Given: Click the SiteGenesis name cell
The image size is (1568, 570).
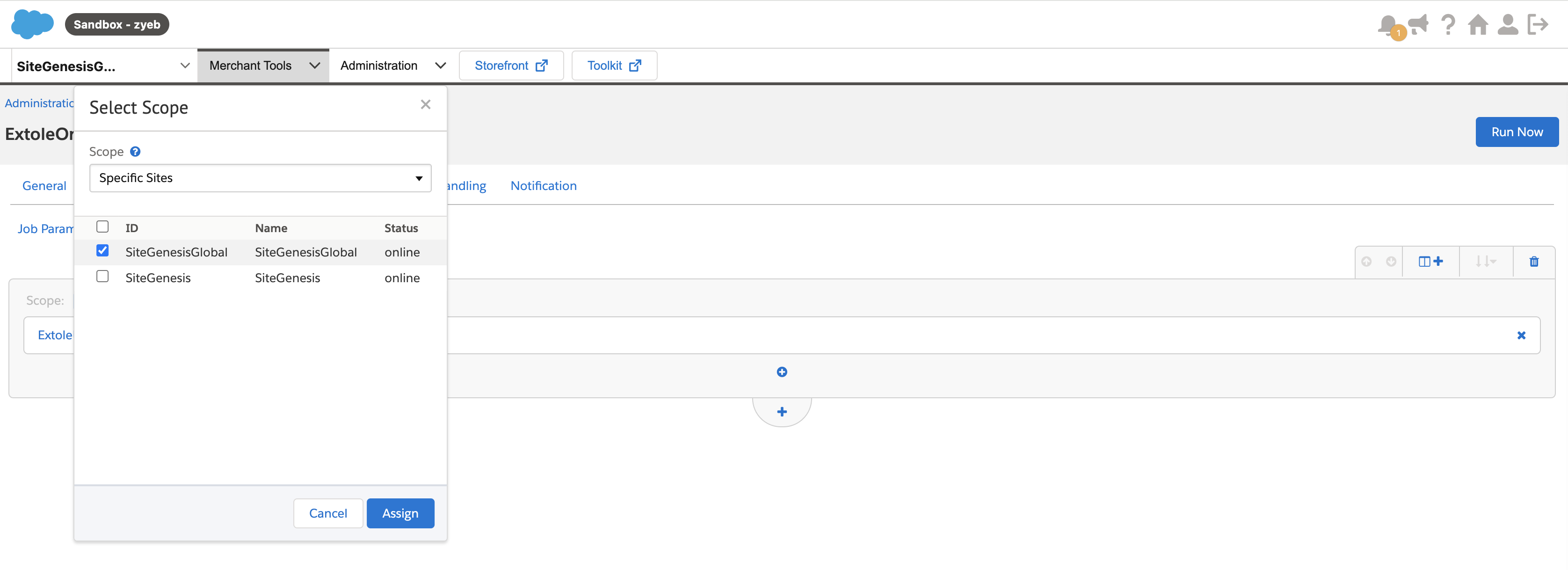Looking at the screenshot, I should click(287, 278).
